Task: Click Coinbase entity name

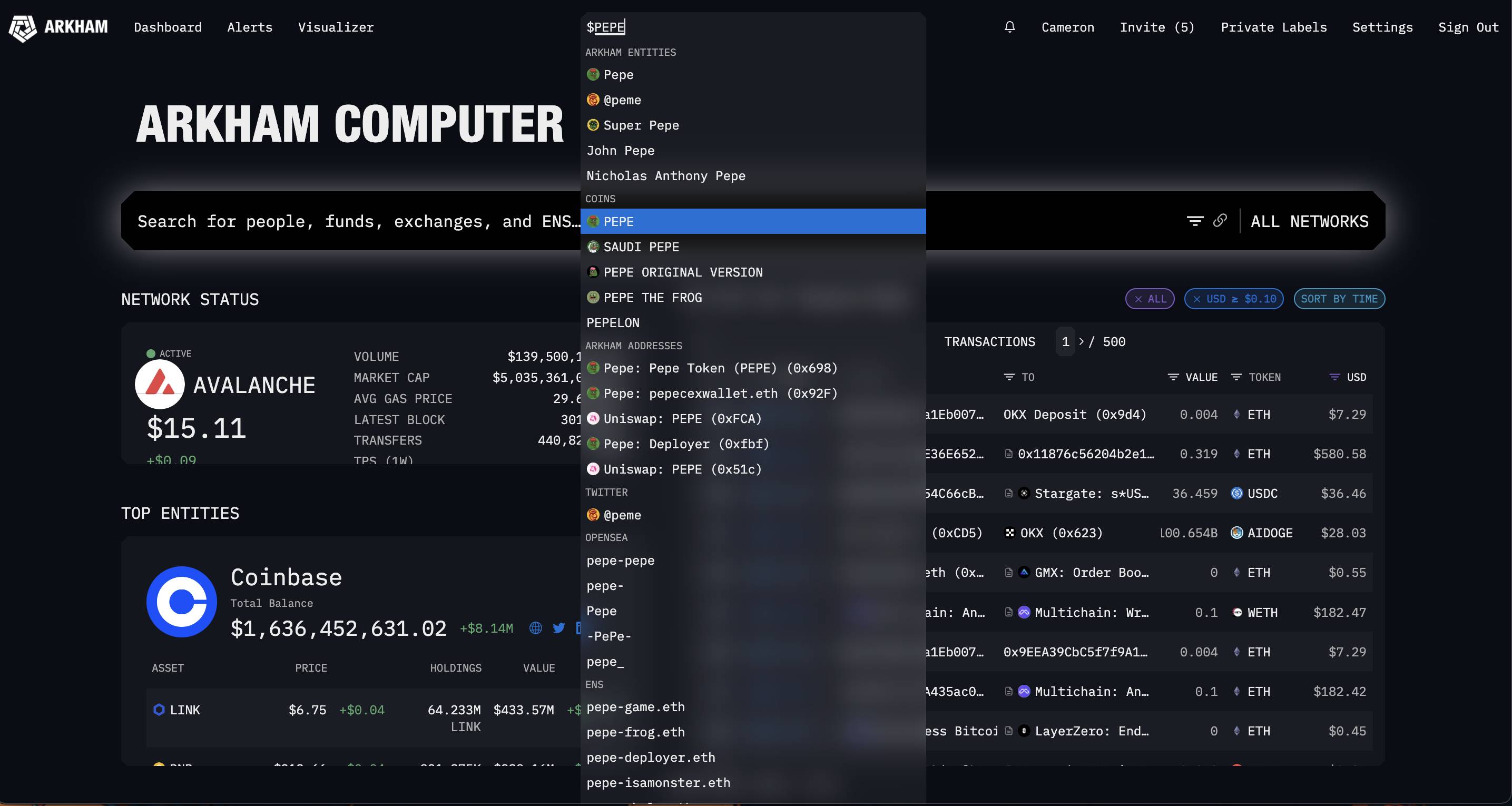Action: pos(286,577)
